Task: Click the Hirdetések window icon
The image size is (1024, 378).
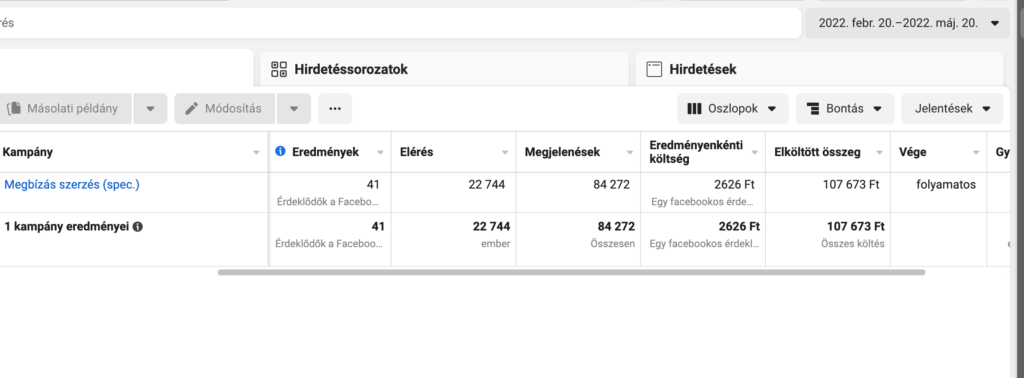Action: [x=654, y=69]
